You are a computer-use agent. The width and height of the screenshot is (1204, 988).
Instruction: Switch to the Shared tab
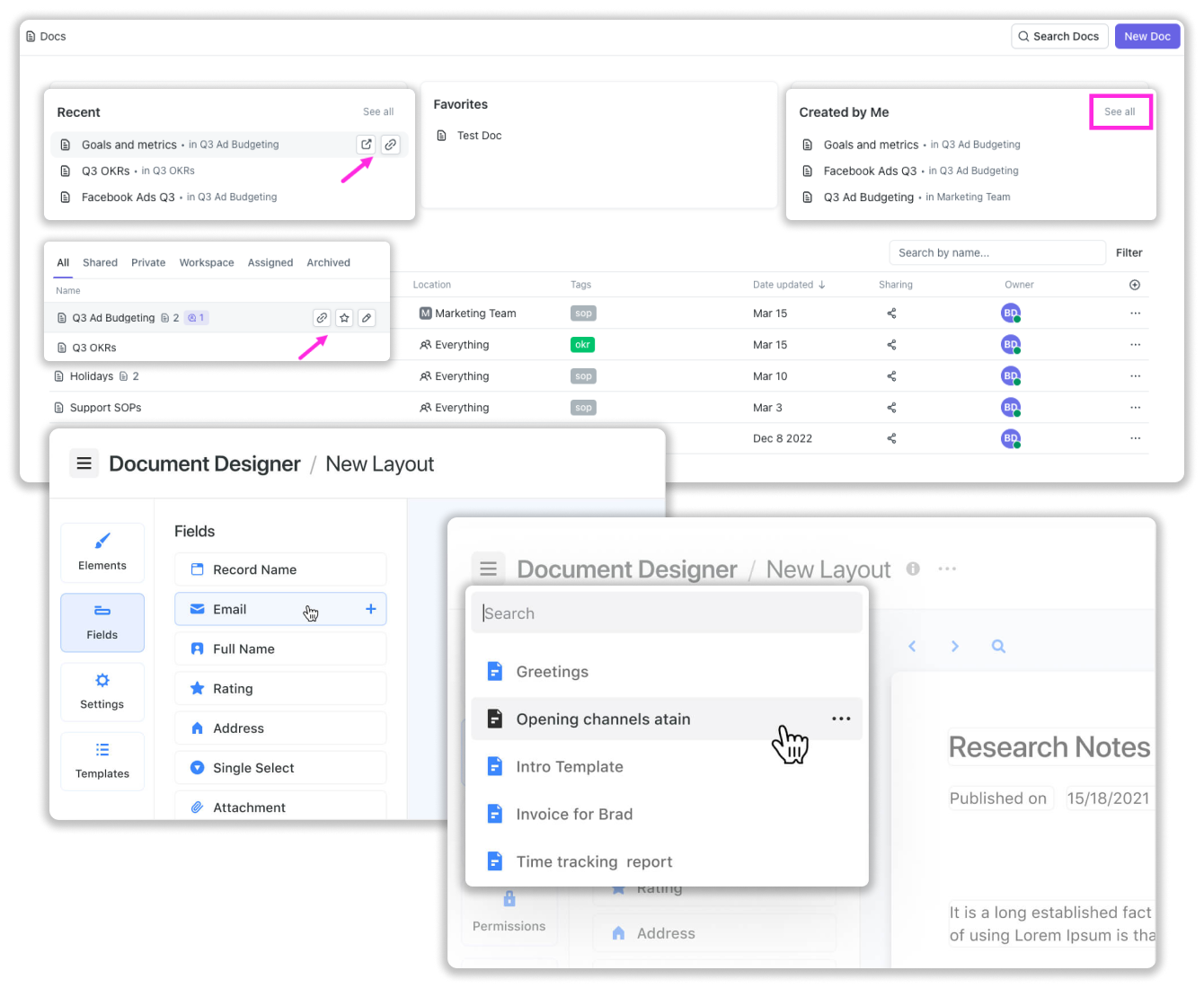tap(100, 262)
